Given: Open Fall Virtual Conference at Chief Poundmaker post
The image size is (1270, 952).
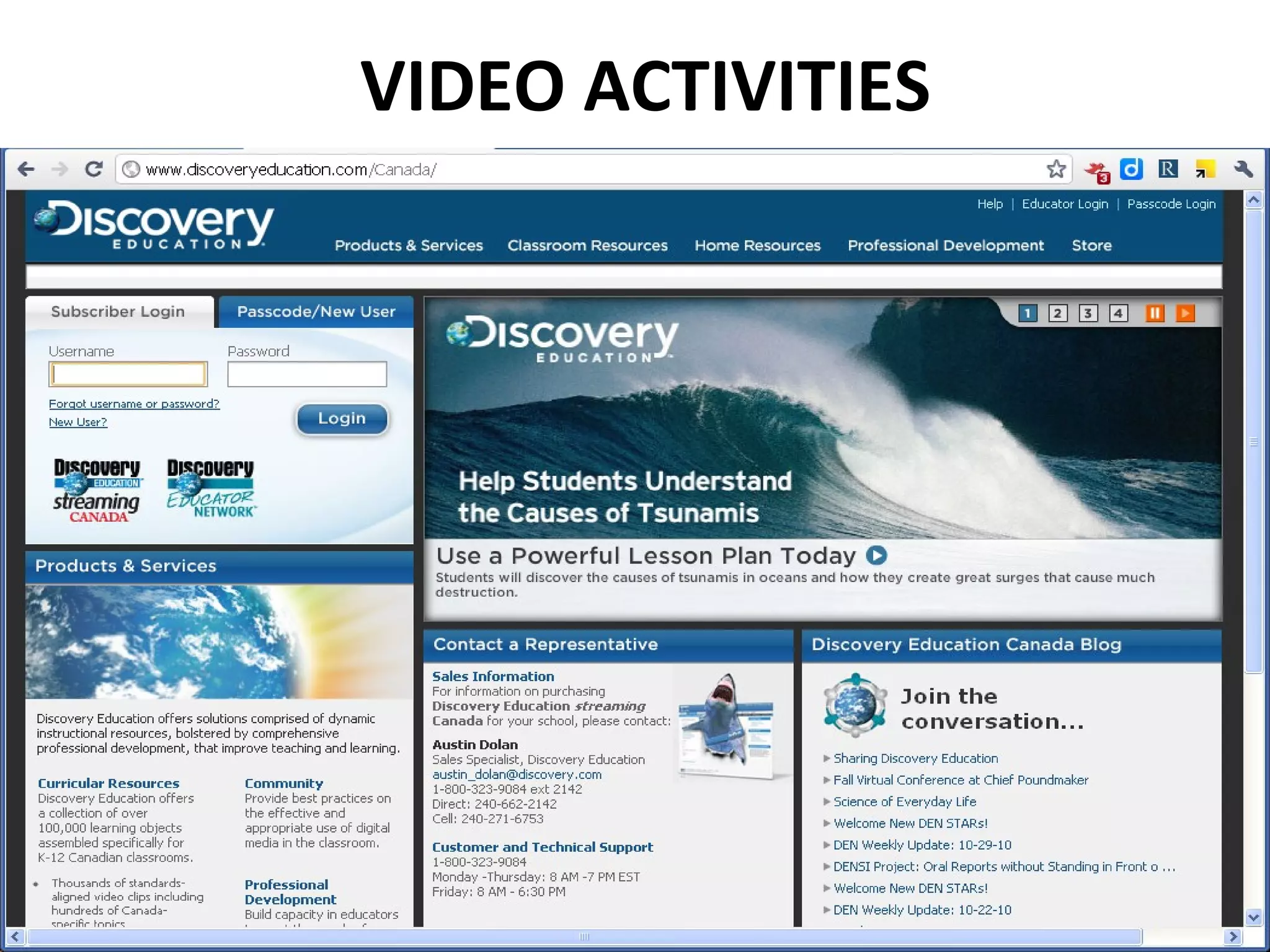Looking at the screenshot, I should tap(961, 780).
